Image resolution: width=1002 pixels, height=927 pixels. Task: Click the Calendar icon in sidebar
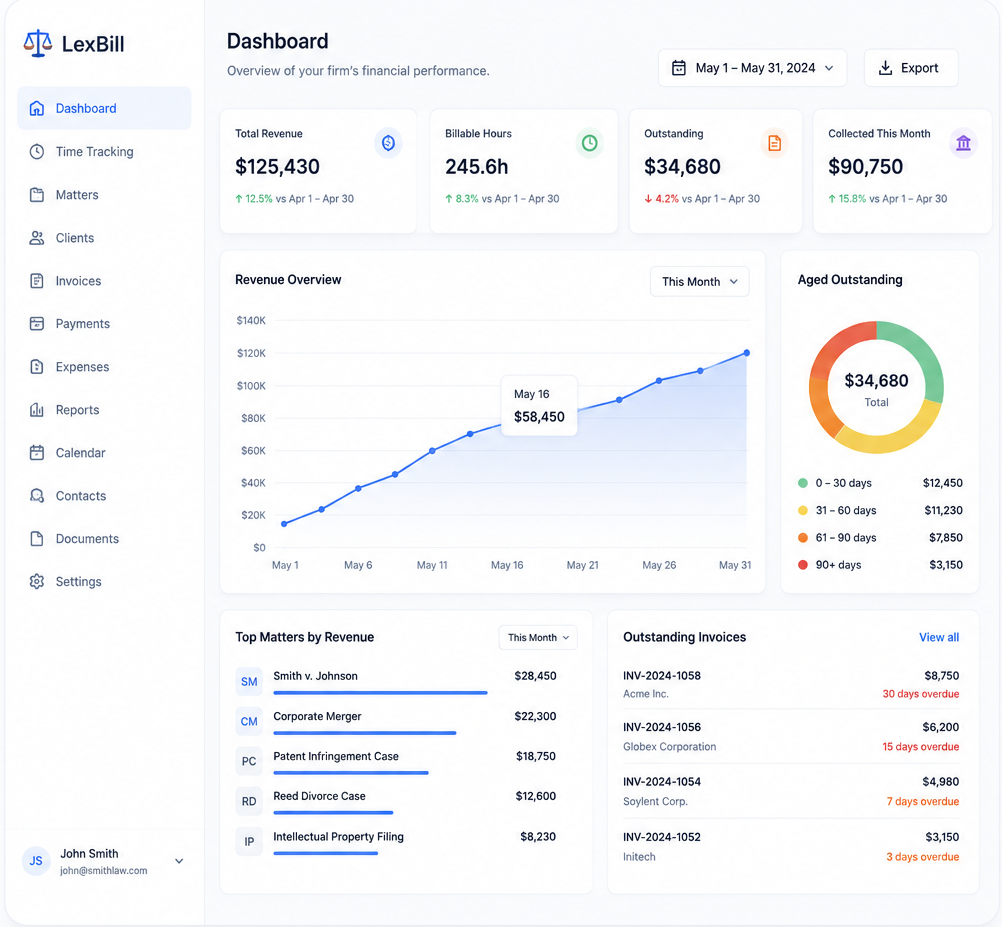click(x=37, y=452)
